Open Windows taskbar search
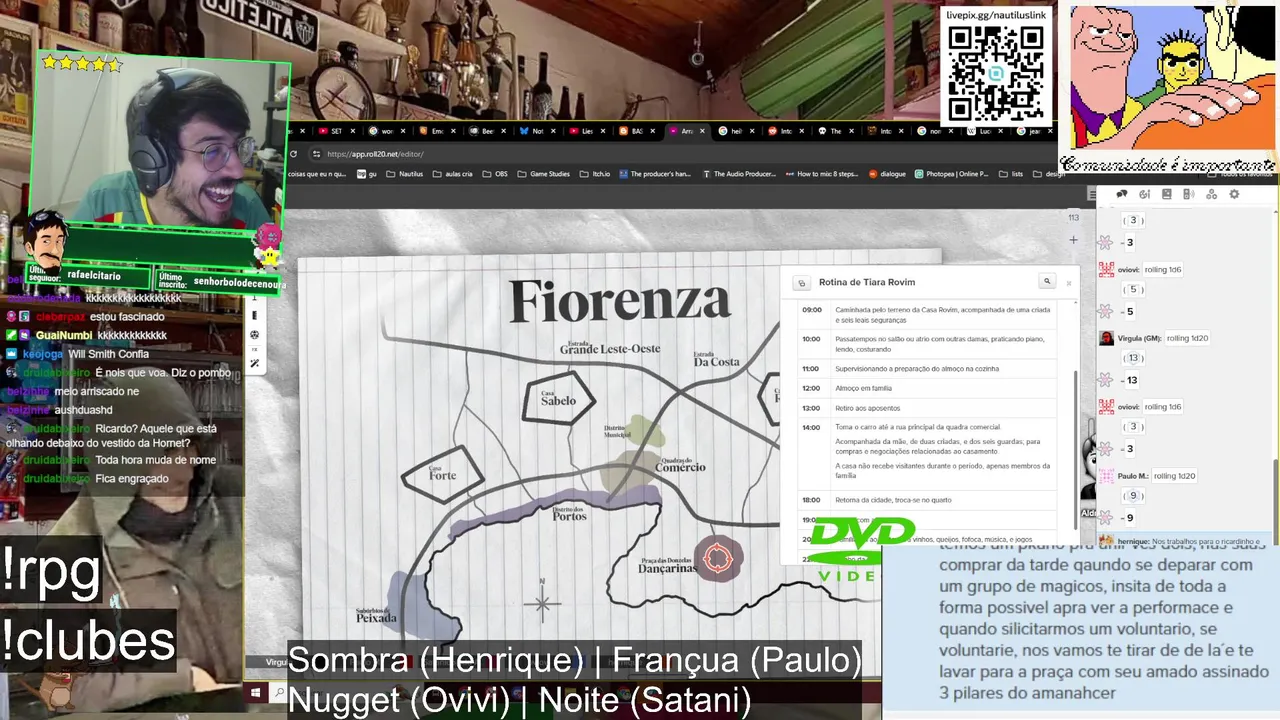The height and width of the screenshot is (720, 1280). click(x=279, y=692)
